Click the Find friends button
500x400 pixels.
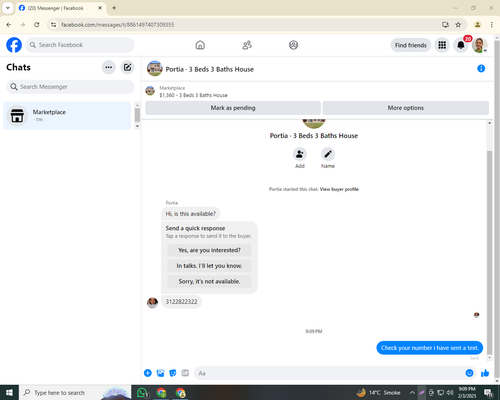[x=411, y=45]
